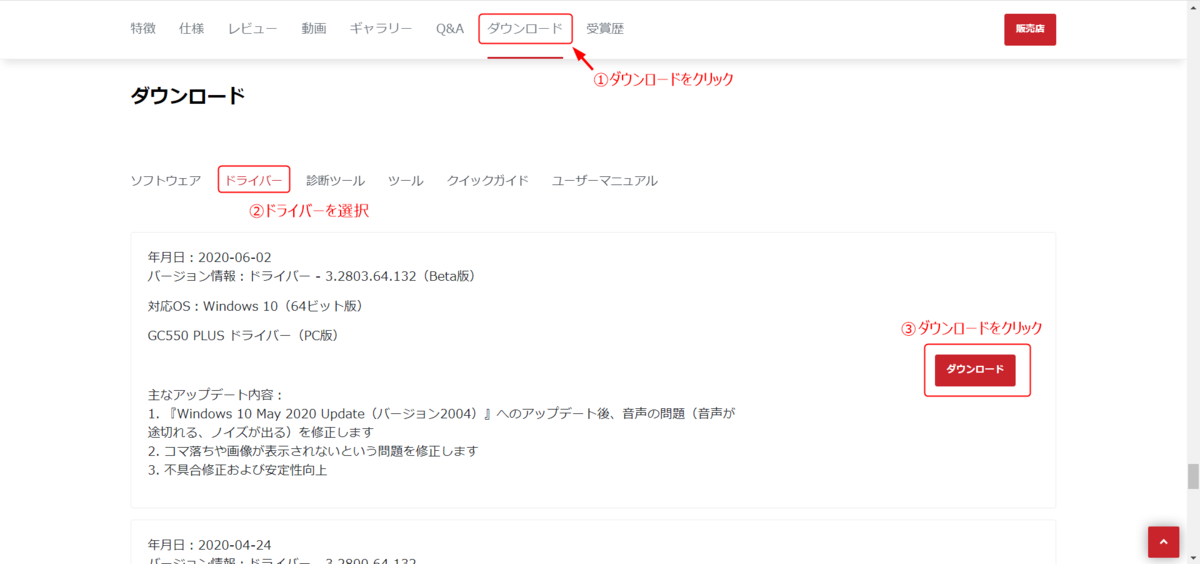Image resolution: width=1200 pixels, height=564 pixels.
Task: Click the GC550 PLUS ドライバー（PC版） text
Action: click(x=243, y=335)
